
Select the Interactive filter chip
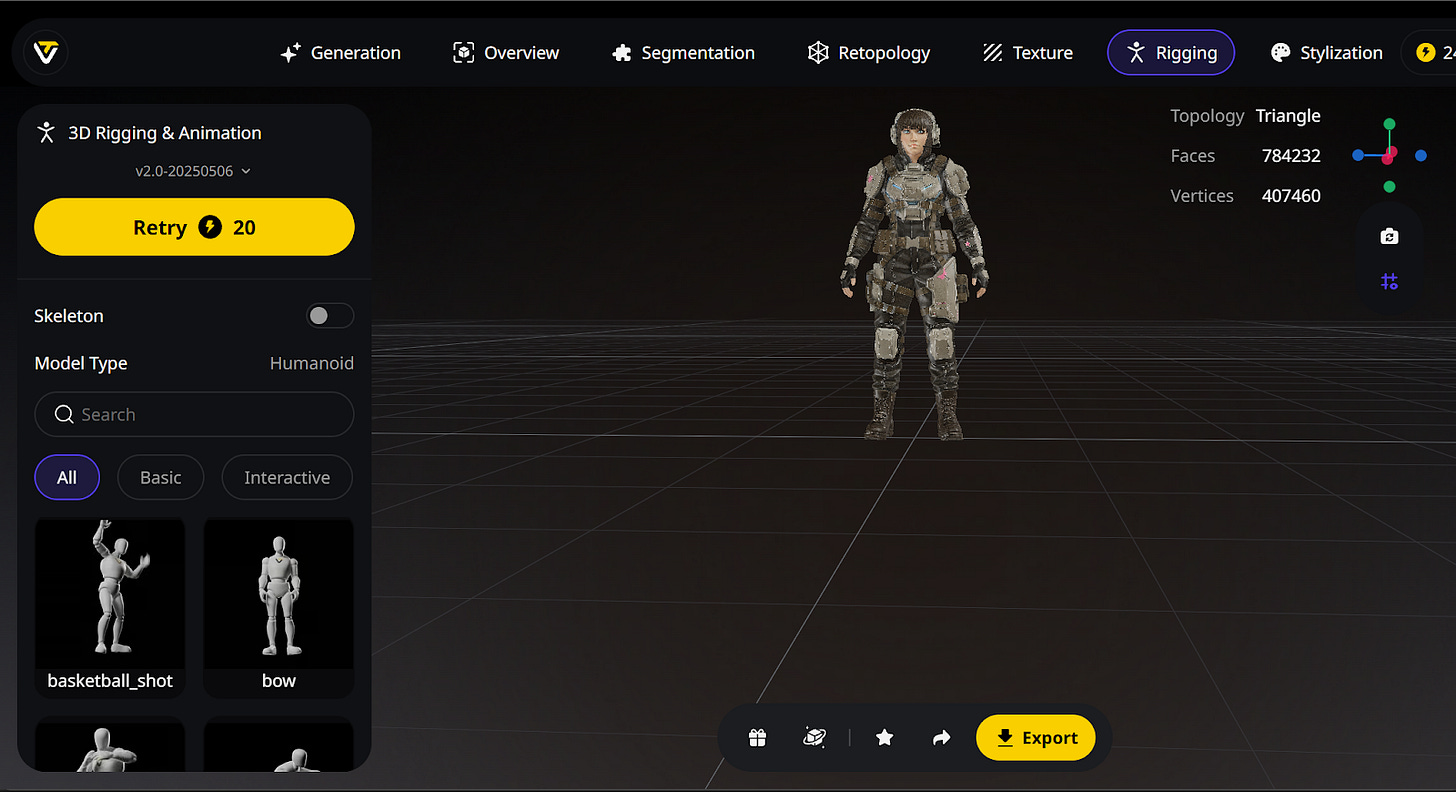coord(287,478)
